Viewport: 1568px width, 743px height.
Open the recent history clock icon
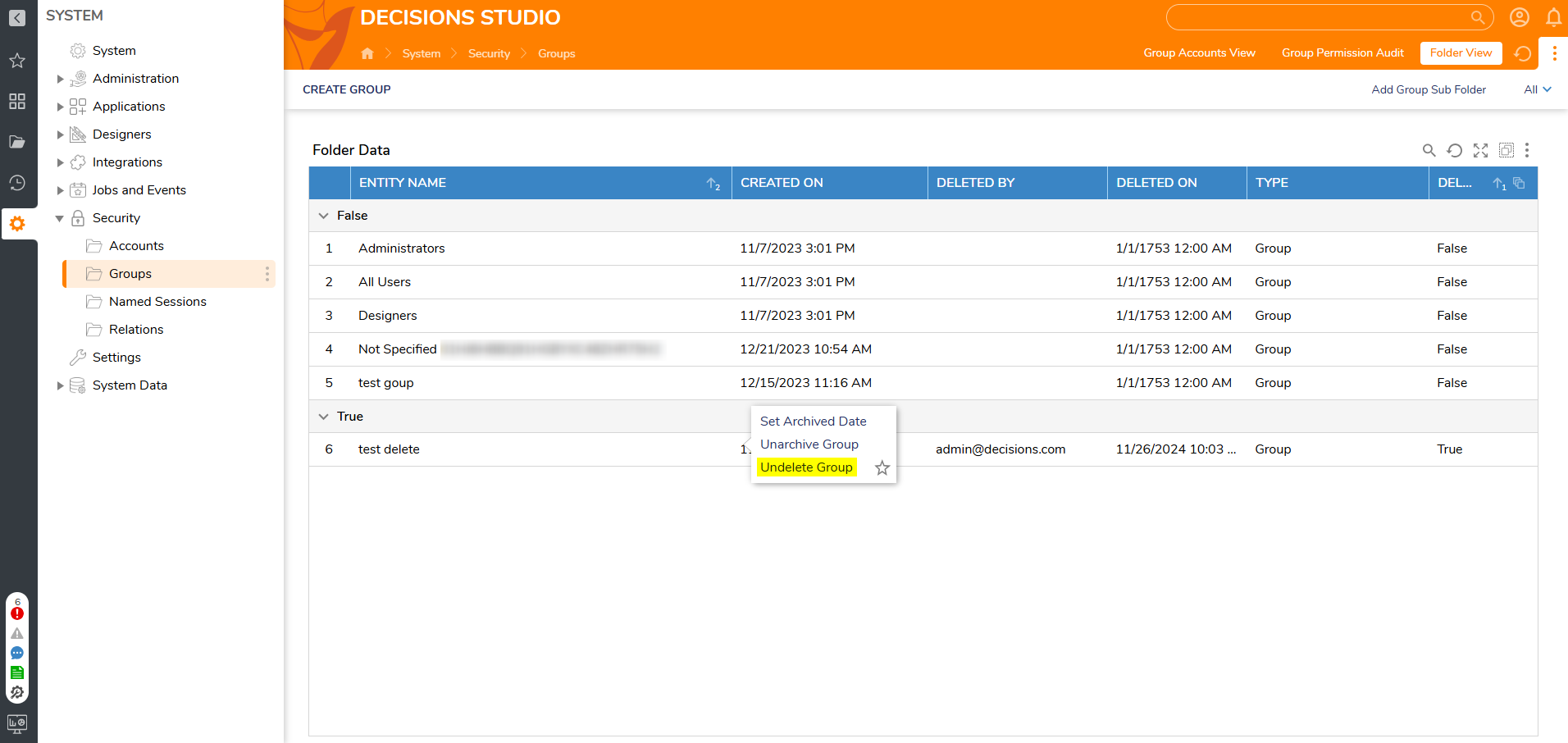tap(17, 183)
